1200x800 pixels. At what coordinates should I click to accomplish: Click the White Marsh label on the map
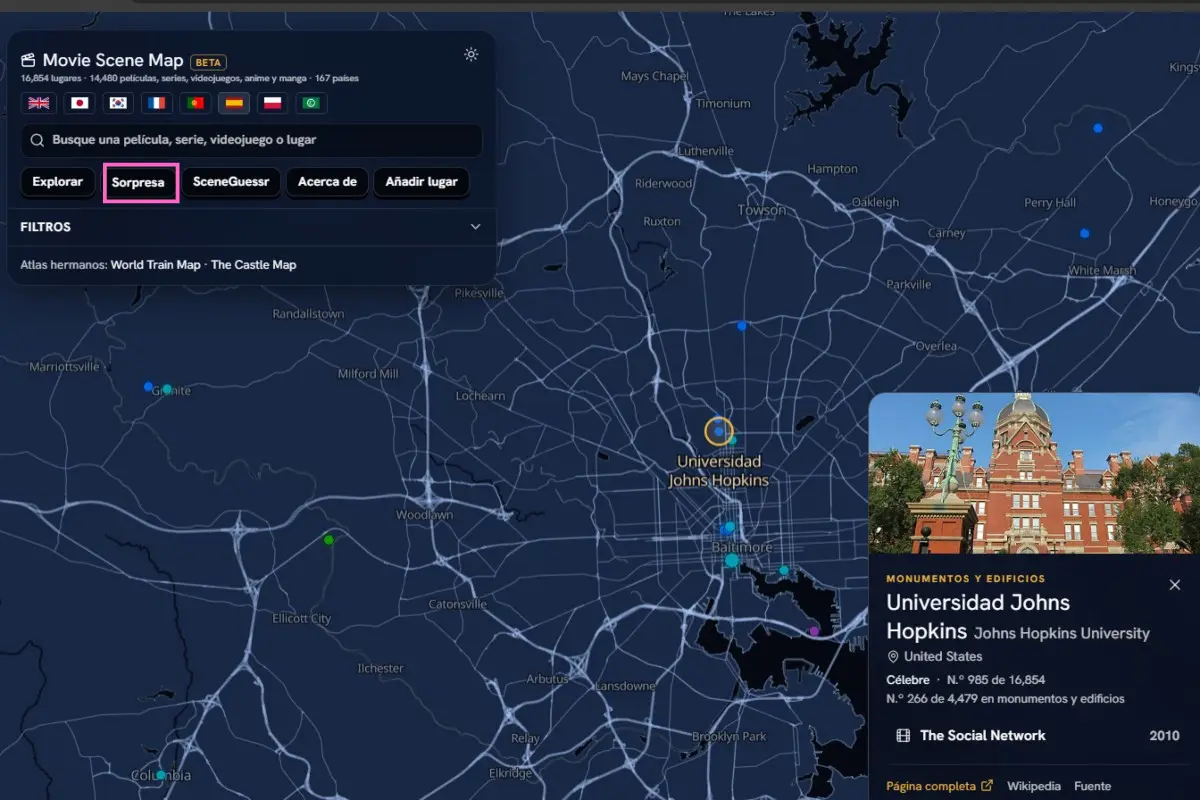coord(1102,271)
